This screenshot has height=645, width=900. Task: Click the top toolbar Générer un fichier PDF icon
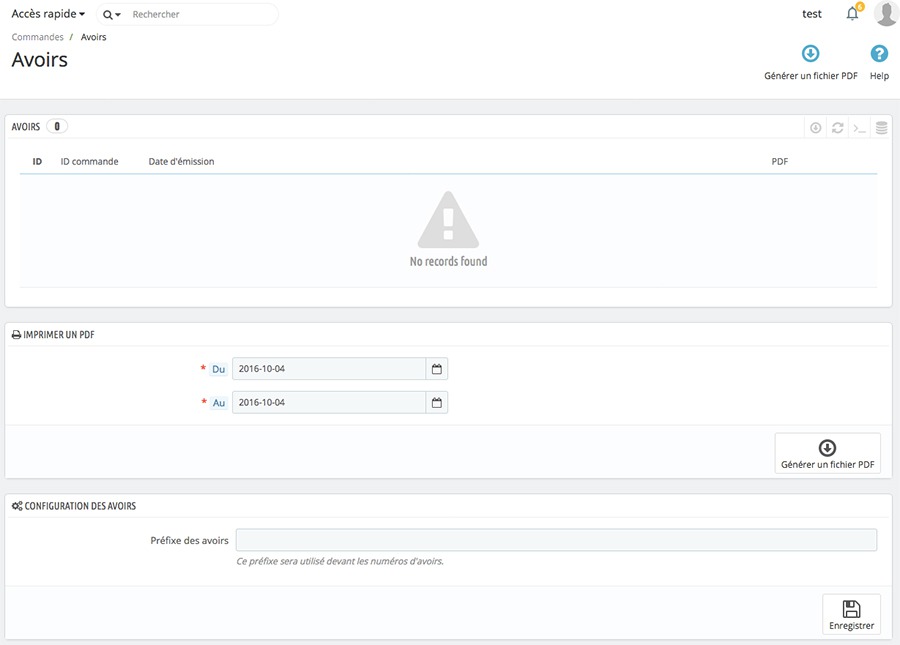[811, 55]
